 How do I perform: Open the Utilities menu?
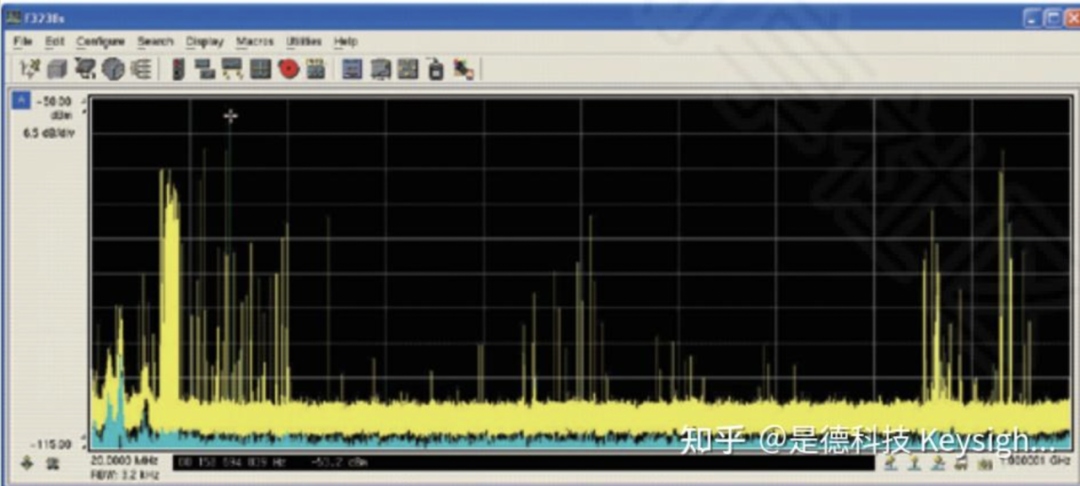point(304,41)
